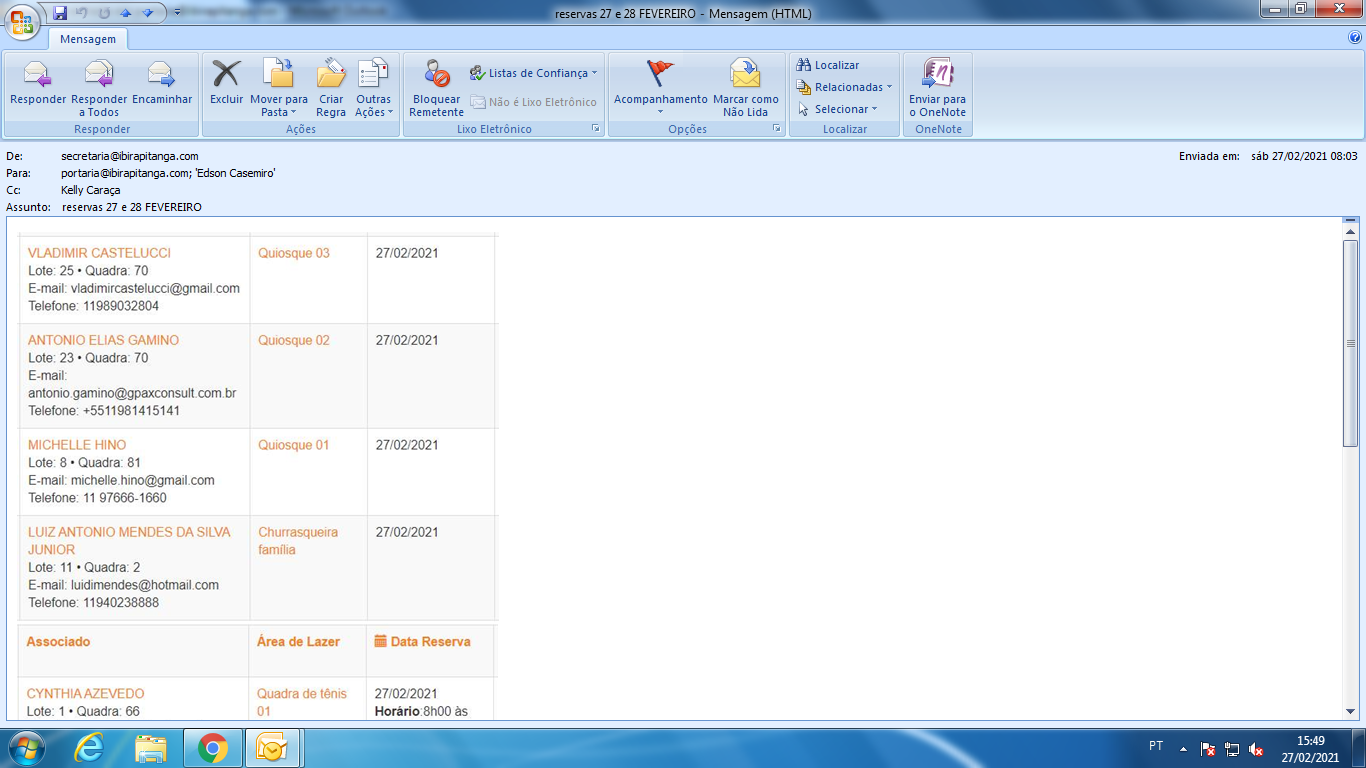Open Listas de Confiança dropdown
The height and width of the screenshot is (768, 1366).
point(534,73)
